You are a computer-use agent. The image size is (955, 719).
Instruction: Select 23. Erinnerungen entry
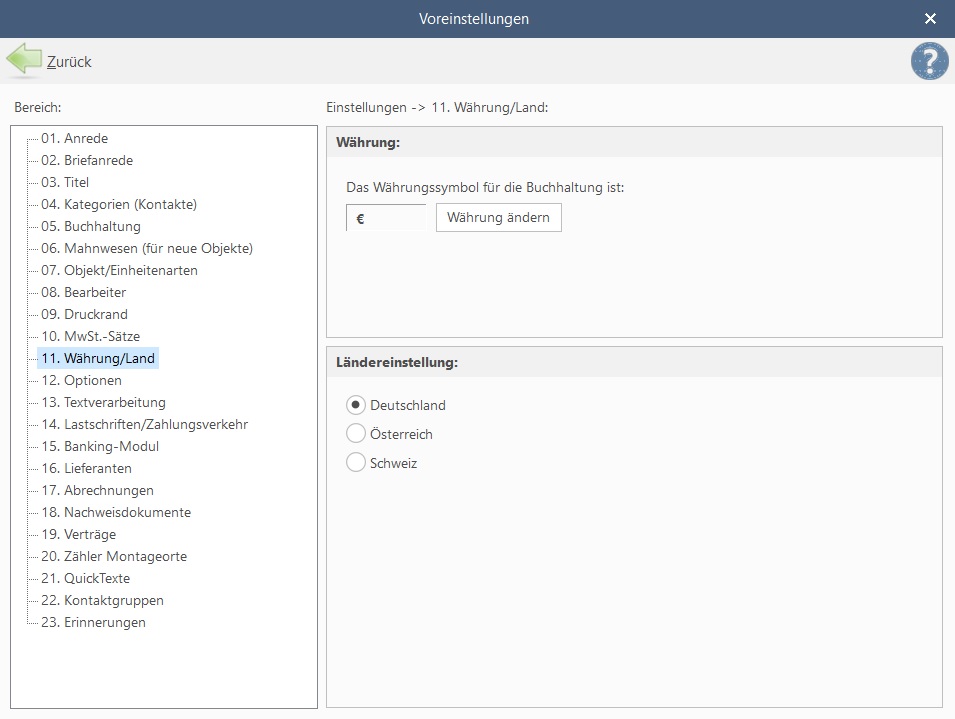pyautogui.click(x=93, y=622)
